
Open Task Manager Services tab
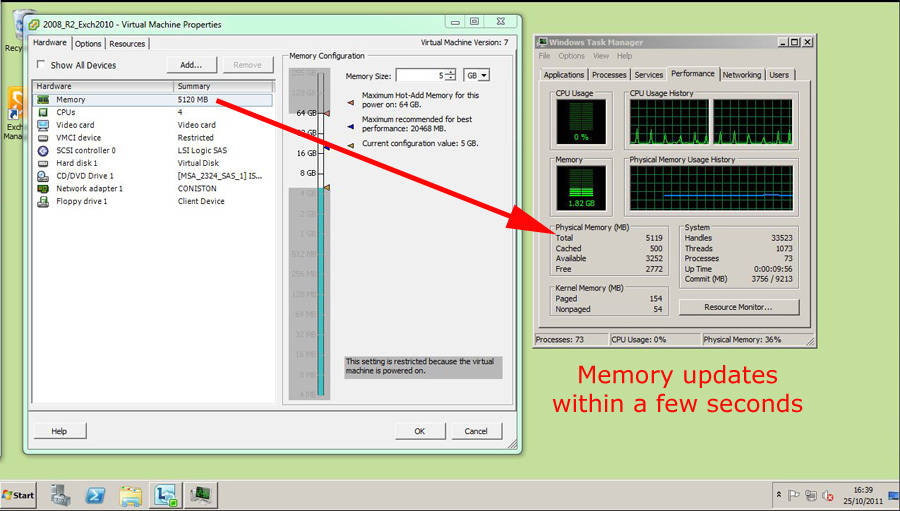pyautogui.click(x=649, y=75)
